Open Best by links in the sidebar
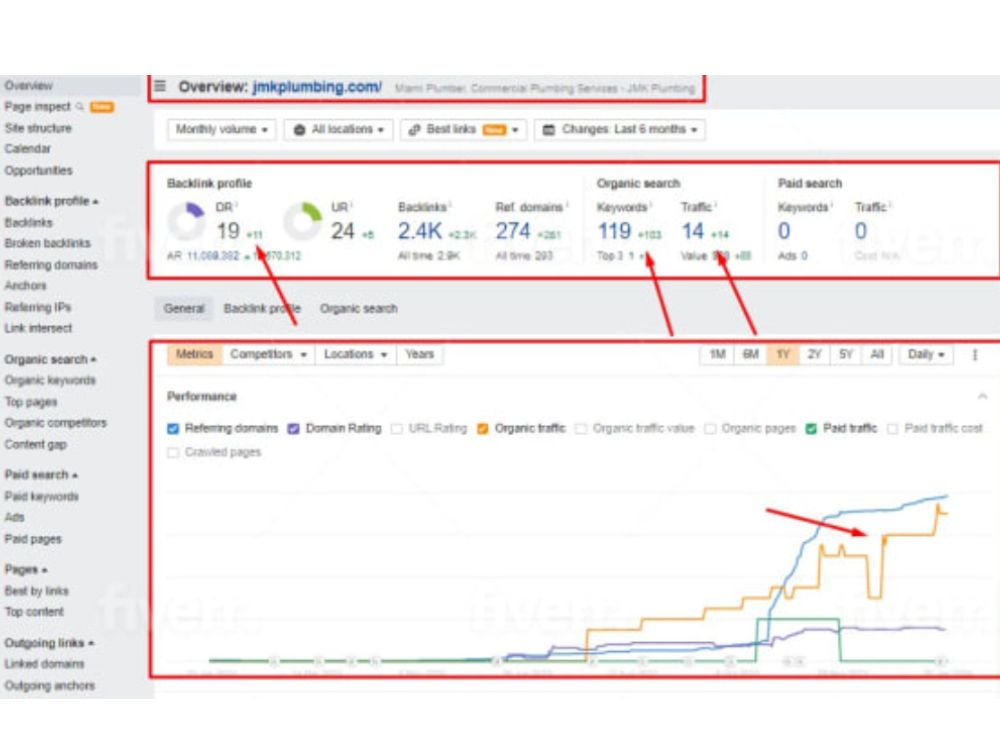The width and height of the screenshot is (1000, 750). click(x=36, y=591)
